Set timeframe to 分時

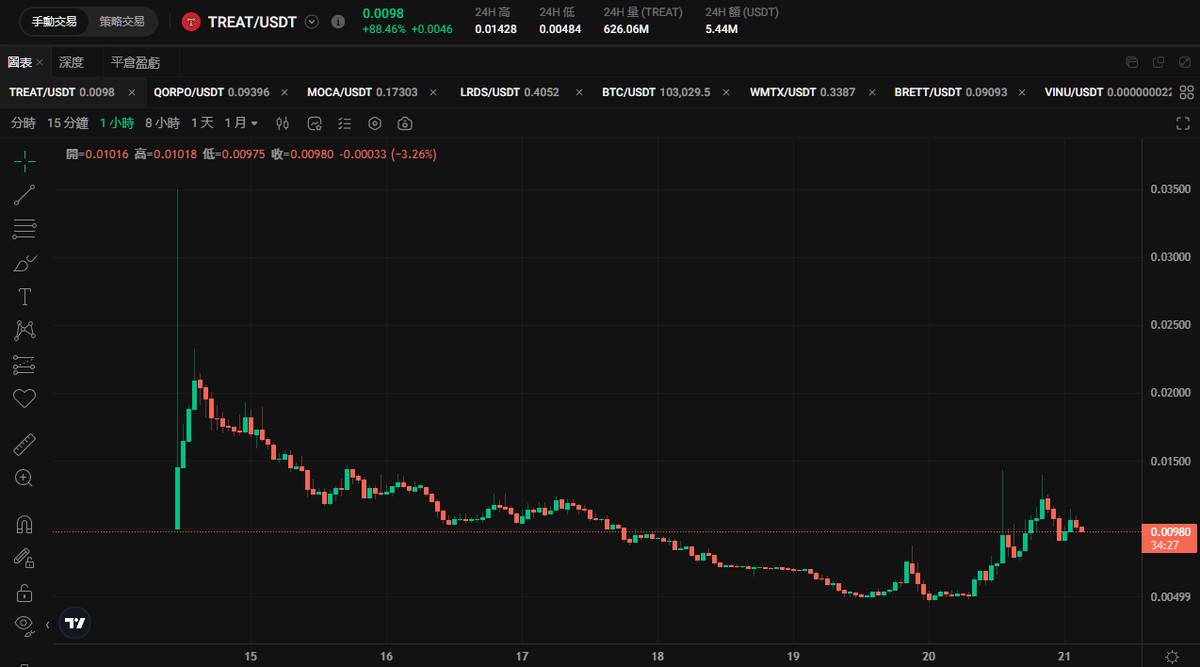(23, 123)
